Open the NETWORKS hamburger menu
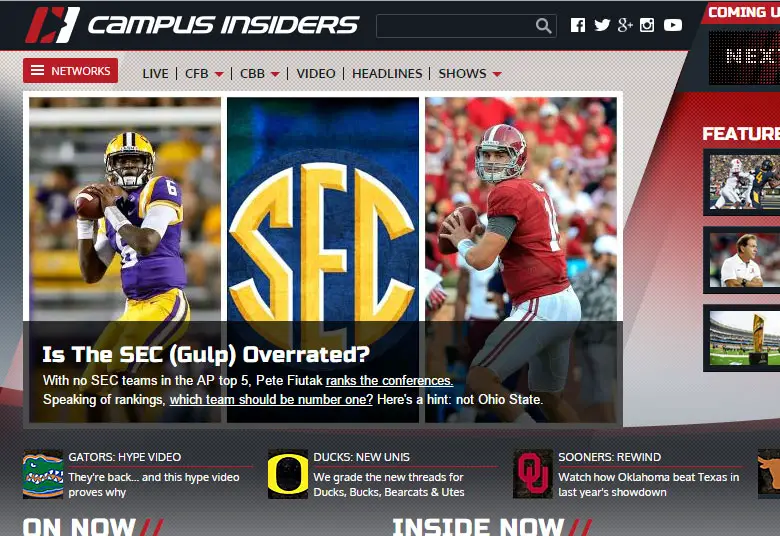The width and height of the screenshot is (780, 536). pos(71,71)
